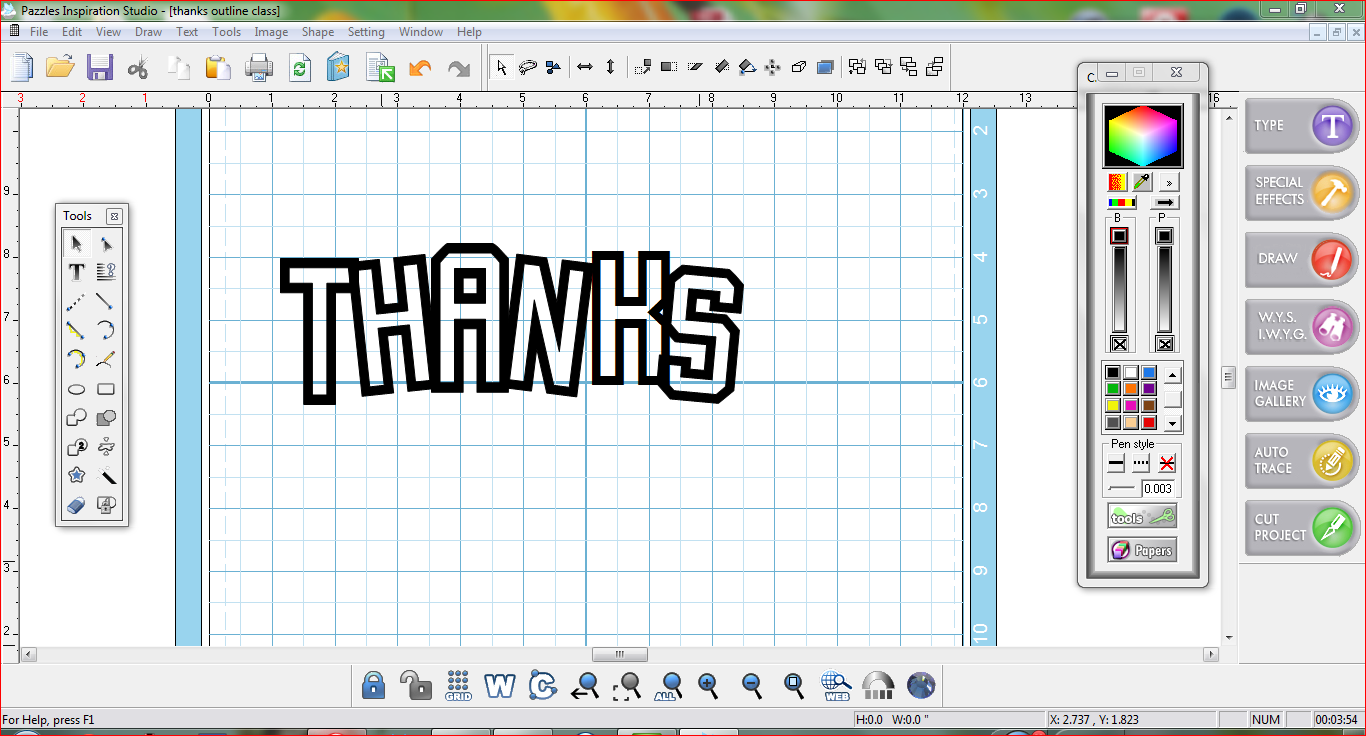Toggle the unlock padlock icon
The height and width of the screenshot is (736, 1366).
tap(415, 685)
